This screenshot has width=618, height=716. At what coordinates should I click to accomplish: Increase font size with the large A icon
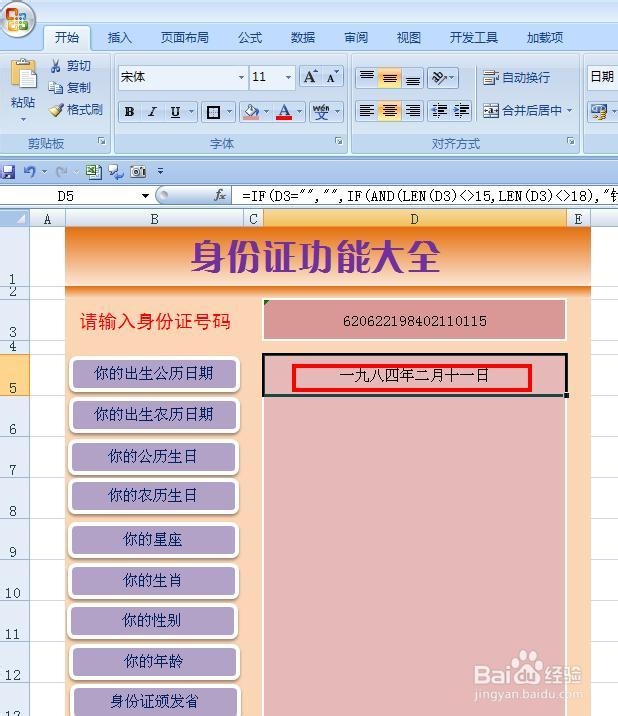(x=310, y=77)
